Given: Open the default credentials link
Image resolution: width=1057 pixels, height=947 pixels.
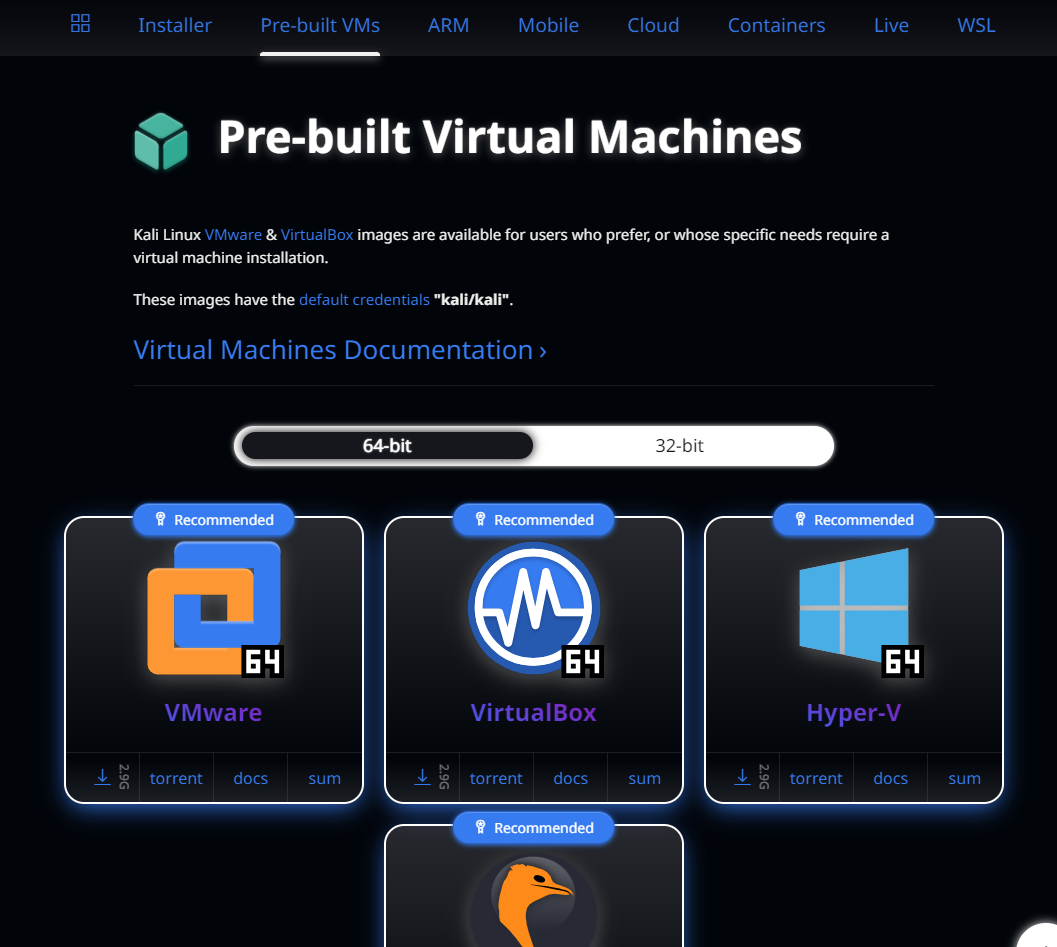Looking at the screenshot, I should click(364, 299).
